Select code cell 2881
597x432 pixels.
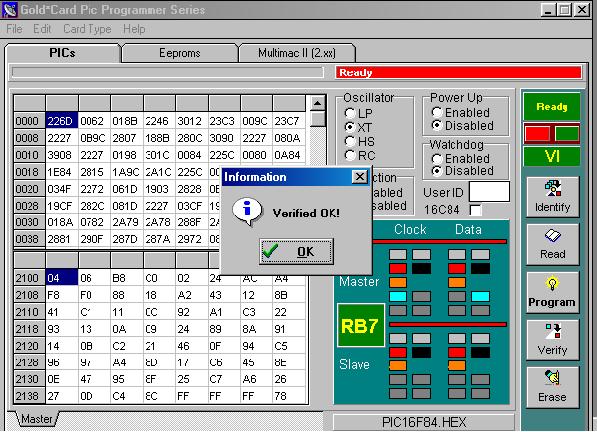62,239
